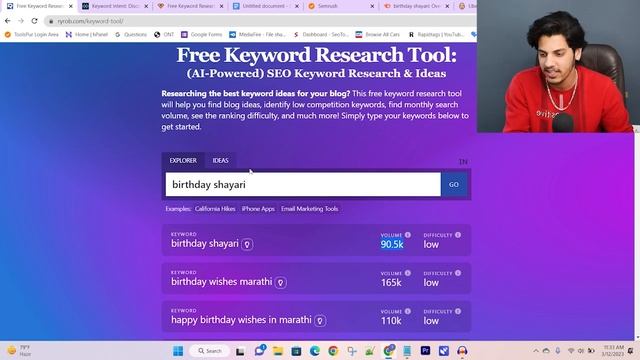640x360 pixels.
Task: Open the Home hPanel bookmark
Action: point(87,35)
